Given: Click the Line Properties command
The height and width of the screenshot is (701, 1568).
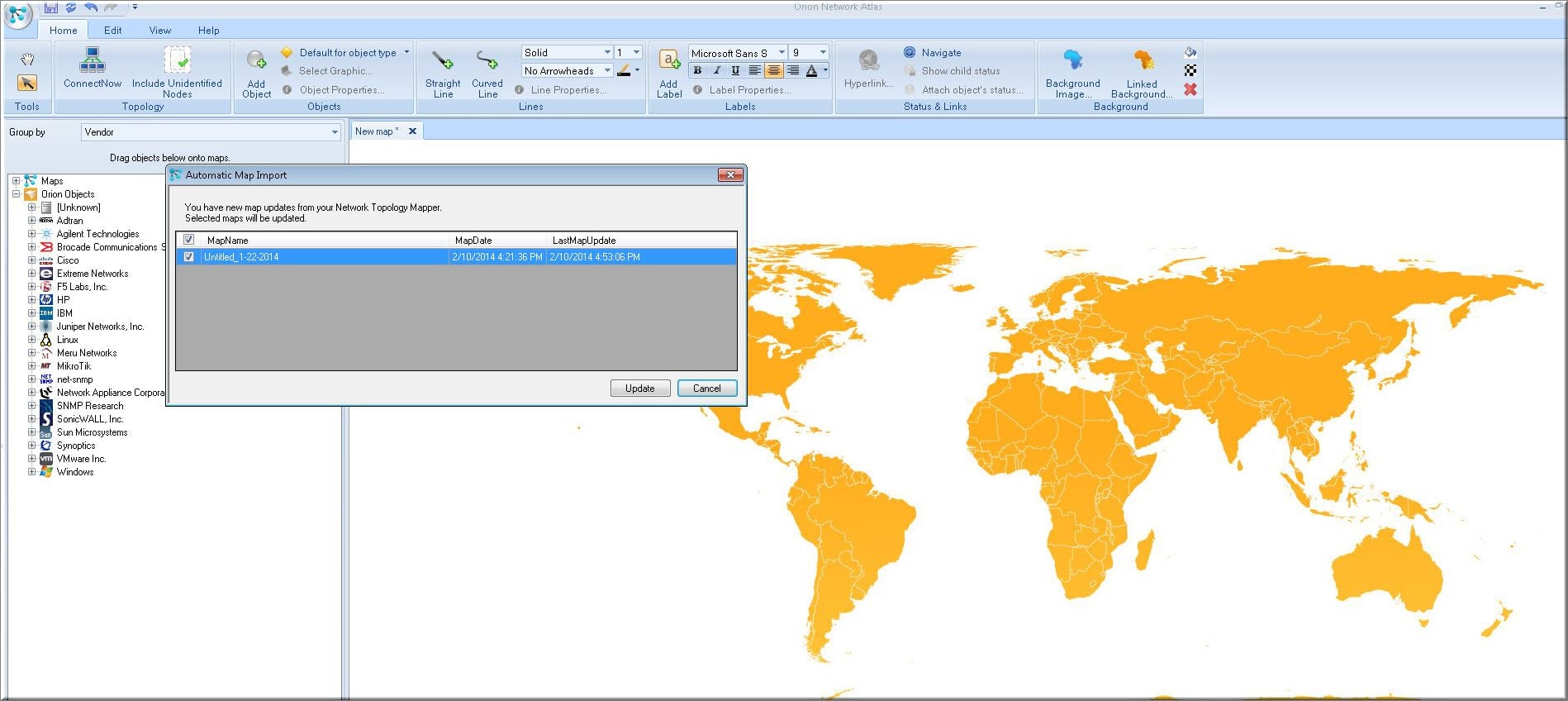Looking at the screenshot, I should (560, 90).
